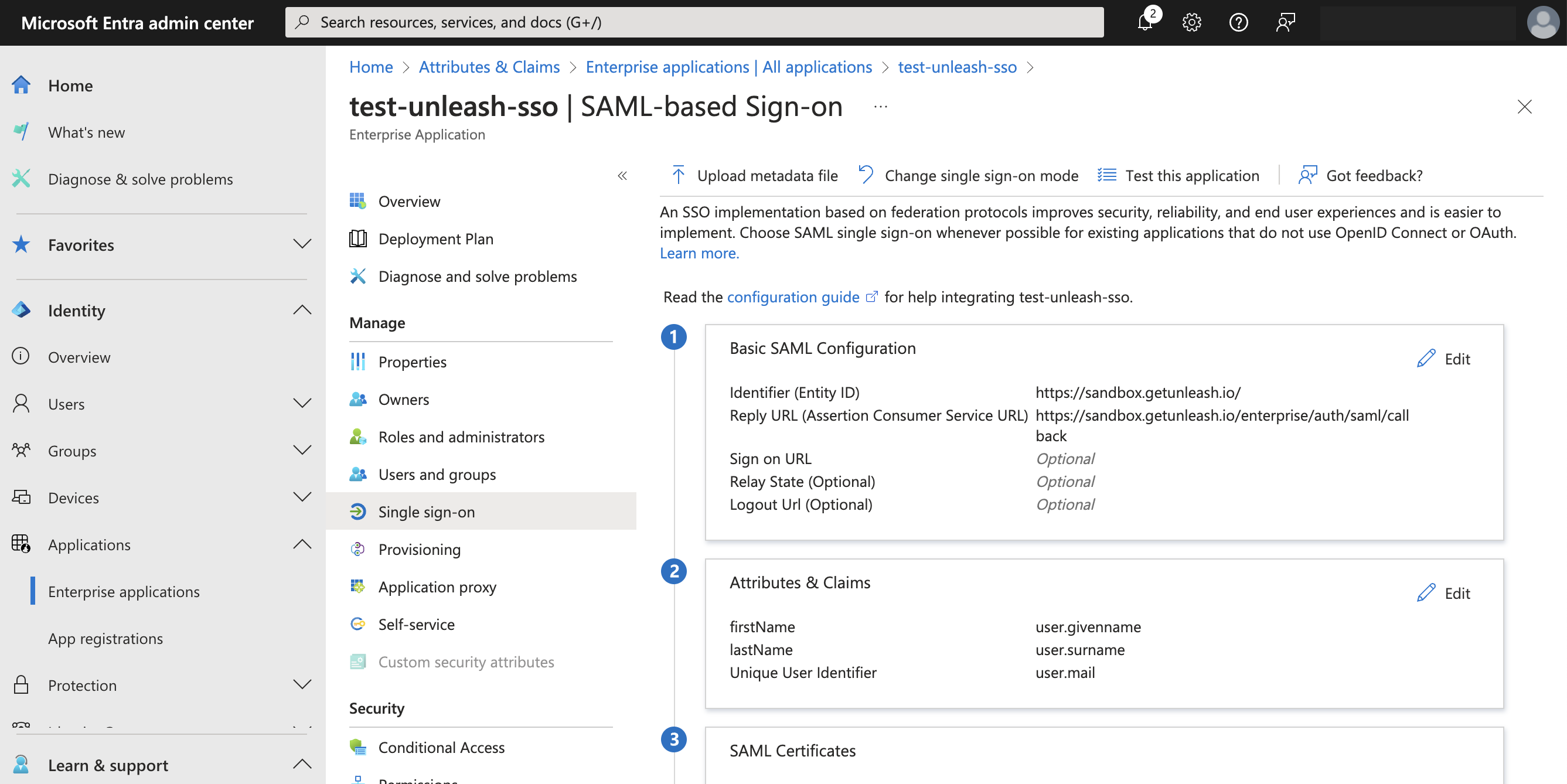
Task: Open the configuration guide link
Action: [793, 297]
